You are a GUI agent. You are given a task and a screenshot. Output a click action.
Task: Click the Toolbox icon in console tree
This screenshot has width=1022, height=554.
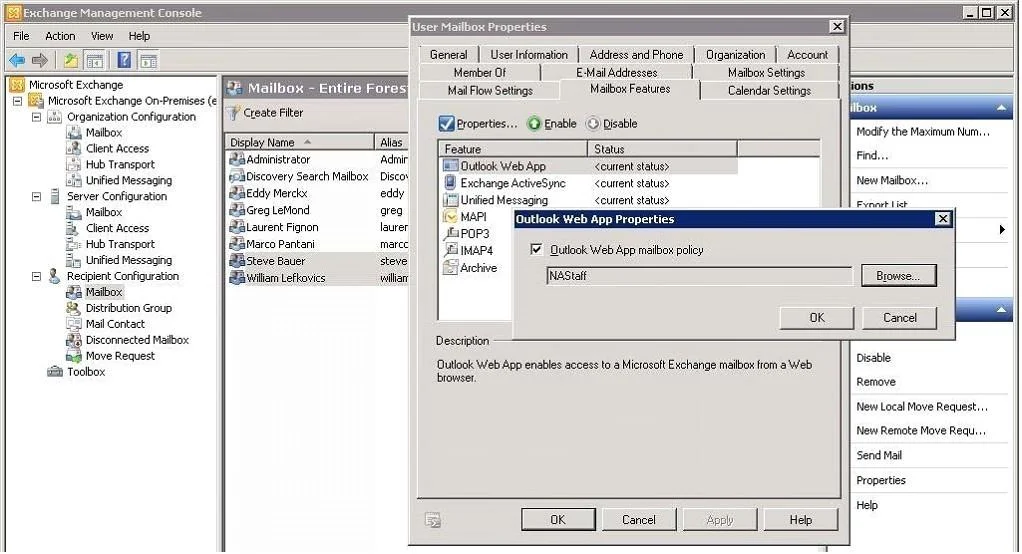[55, 372]
